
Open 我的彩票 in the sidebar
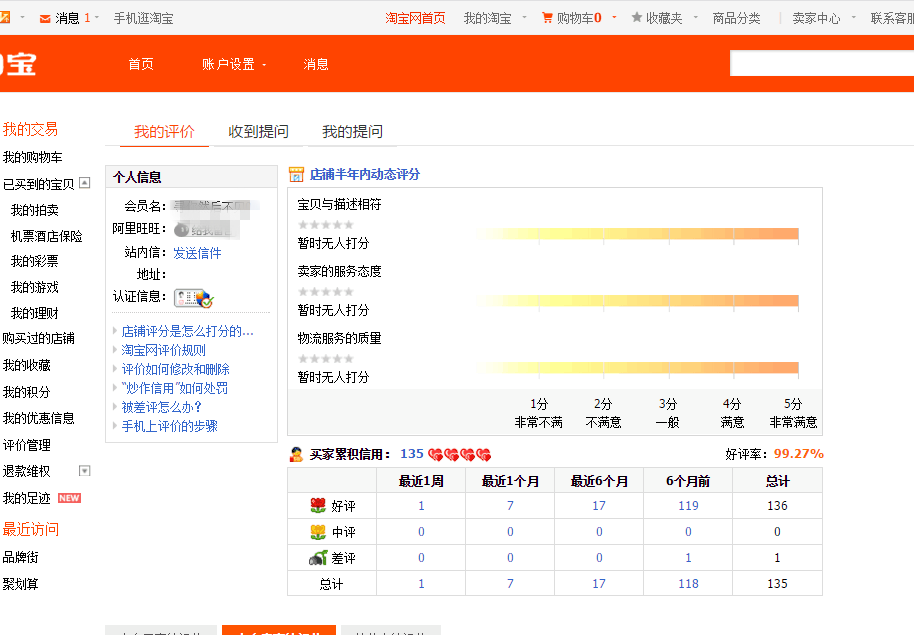coord(34,261)
